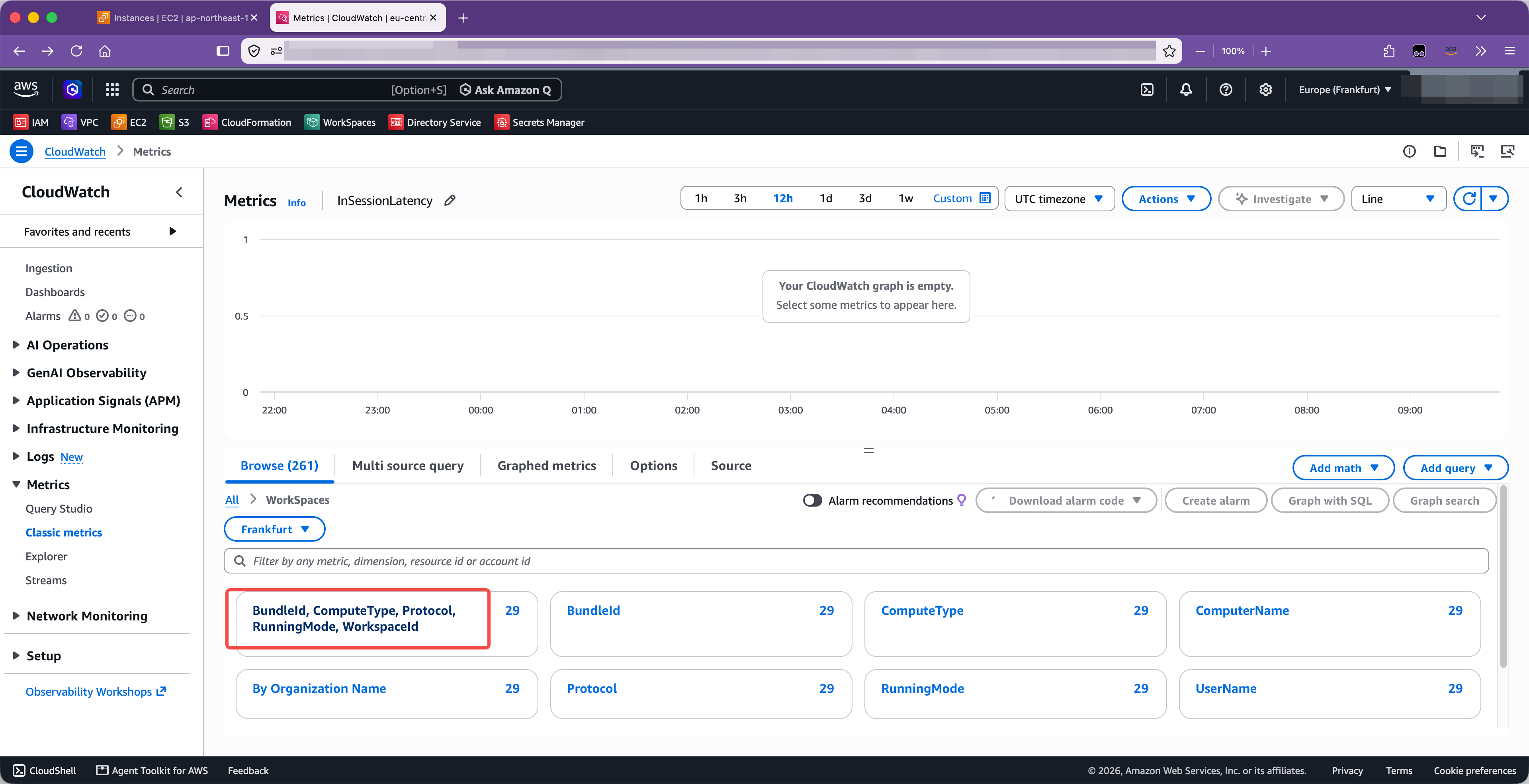Switch to the Options tab
This screenshot has width=1529, height=784.
653,466
